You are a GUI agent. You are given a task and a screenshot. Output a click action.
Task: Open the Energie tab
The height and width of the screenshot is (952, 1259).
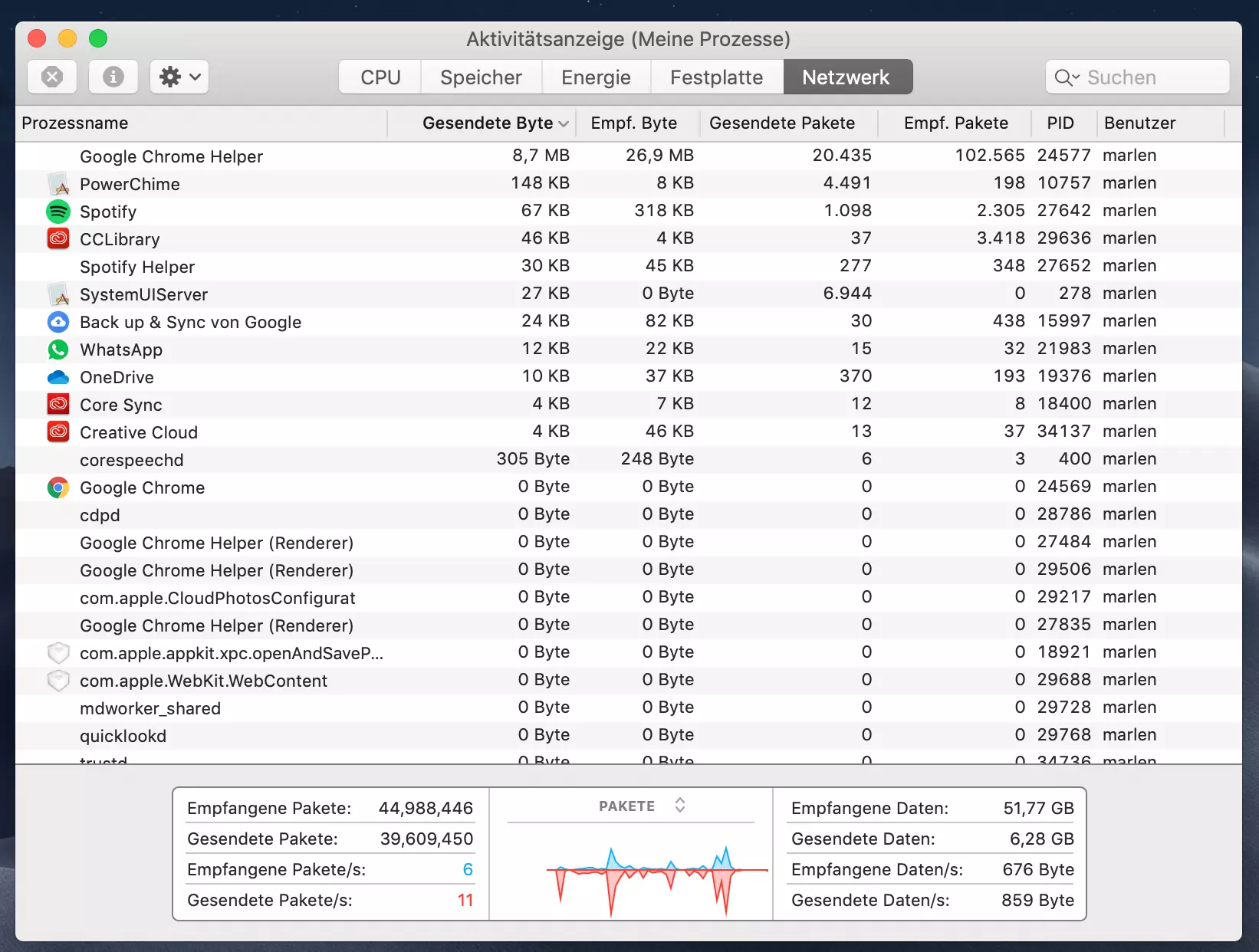coord(596,77)
